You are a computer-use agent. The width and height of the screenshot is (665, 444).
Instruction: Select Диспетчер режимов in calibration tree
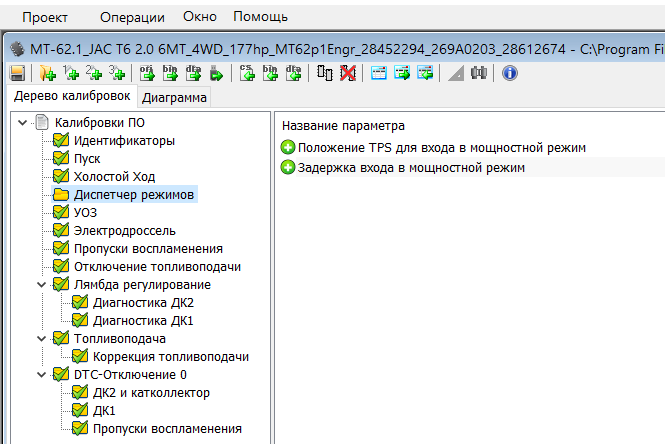point(134,194)
